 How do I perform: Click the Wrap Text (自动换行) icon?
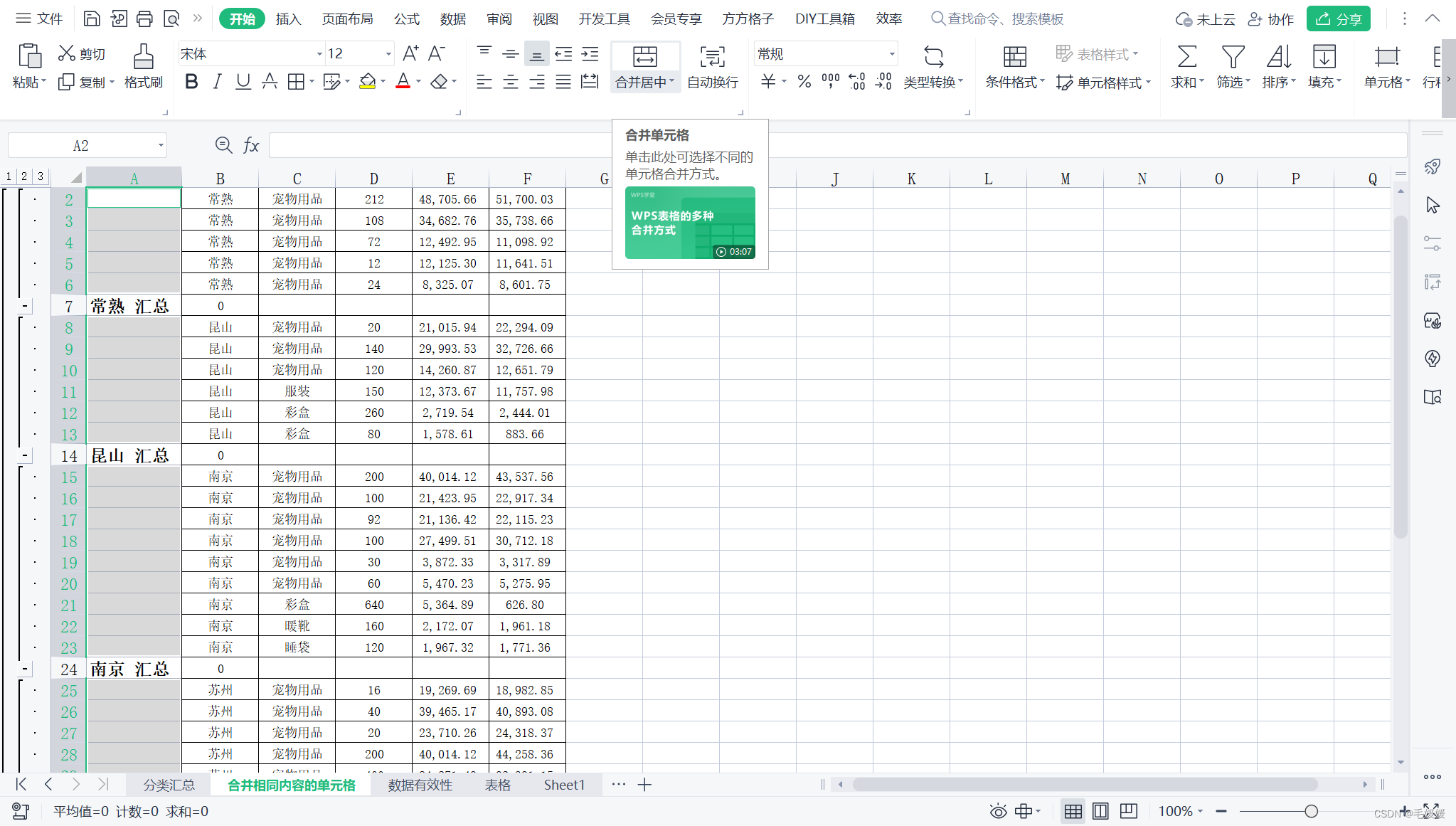(712, 56)
